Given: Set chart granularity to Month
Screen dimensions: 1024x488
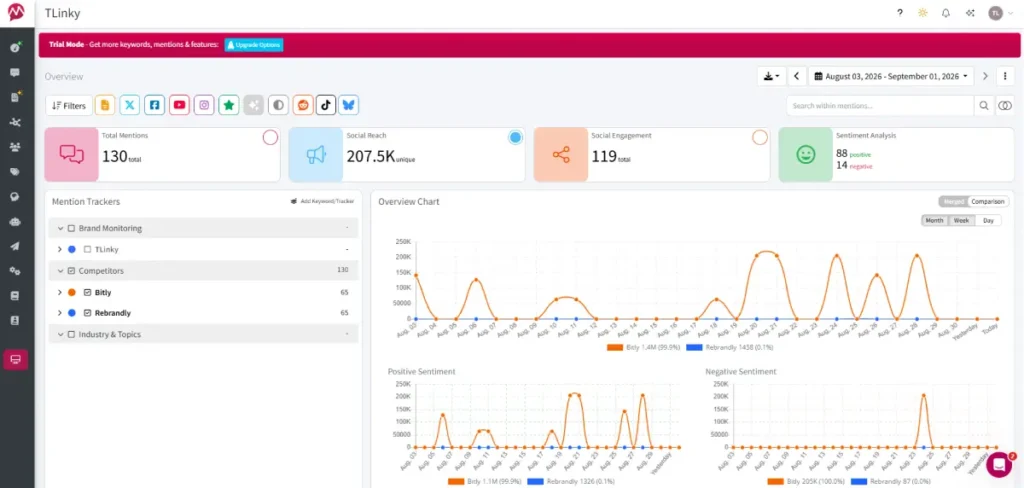Looking at the screenshot, I should [x=935, y=221].
